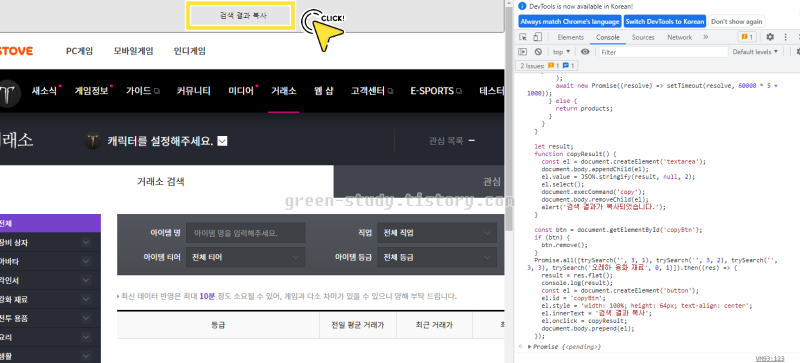Collapse the 관심 목록 panel
This screenshot has height=363, width=800.
pyautogui.click(x=471, y=141)
